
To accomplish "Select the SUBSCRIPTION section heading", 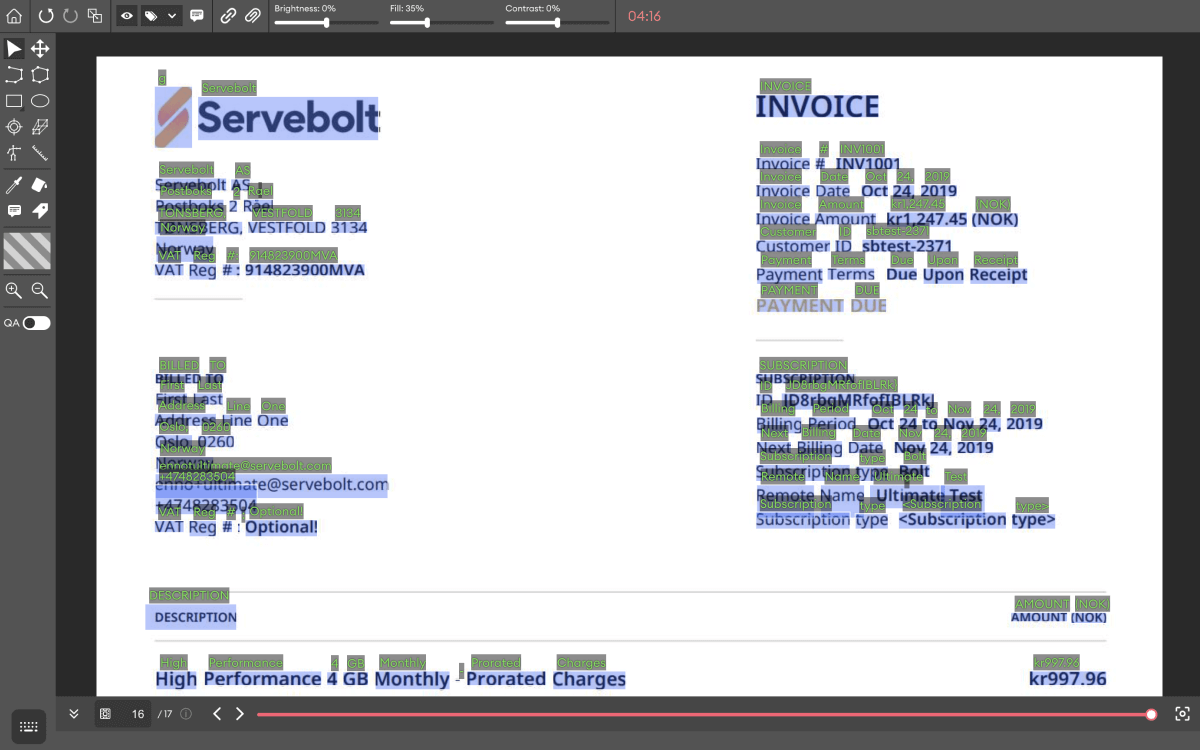I will click(805, 379).
